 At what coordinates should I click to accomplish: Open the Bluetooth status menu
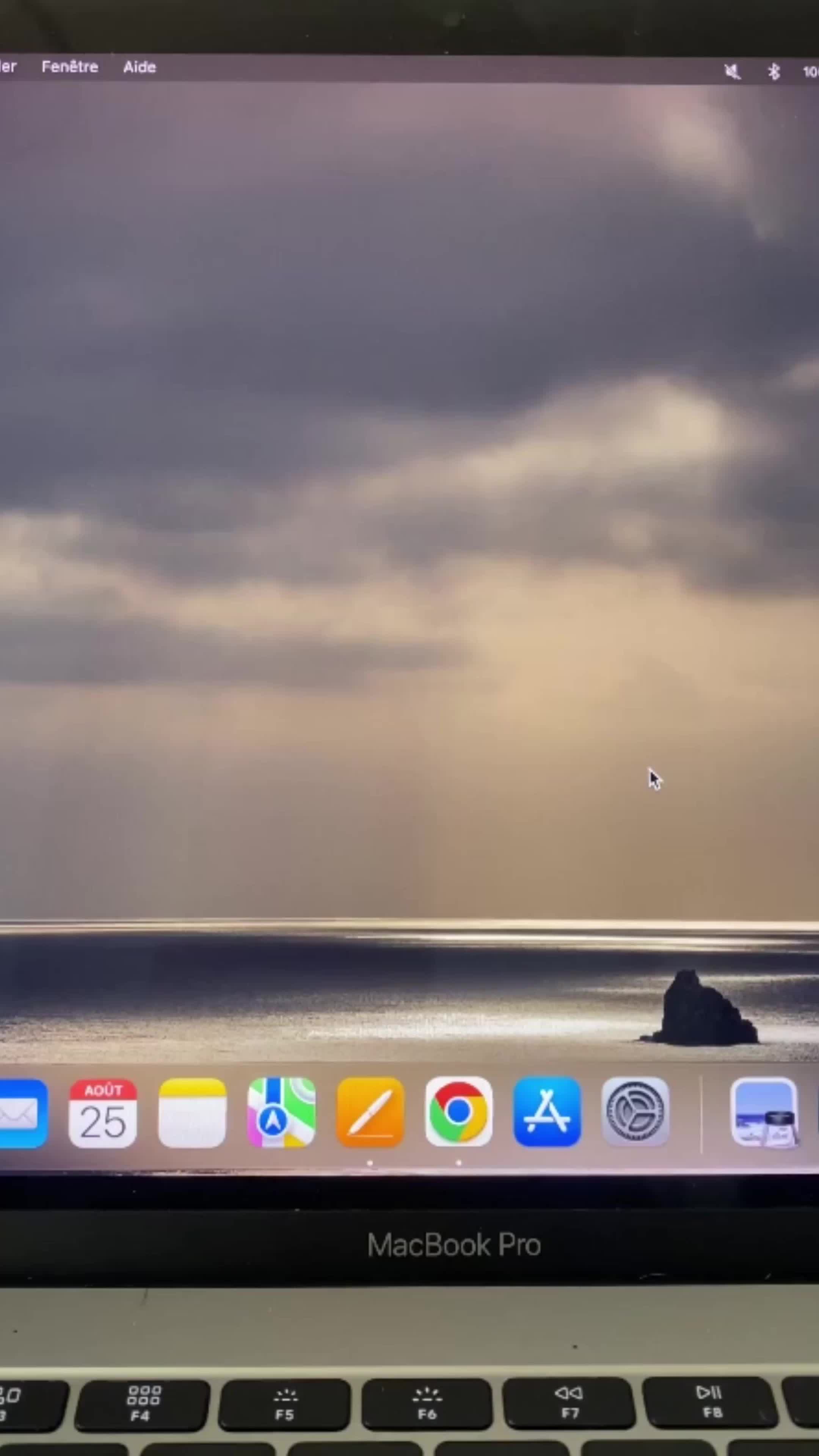pyautogui.click(x=774, y=72)
